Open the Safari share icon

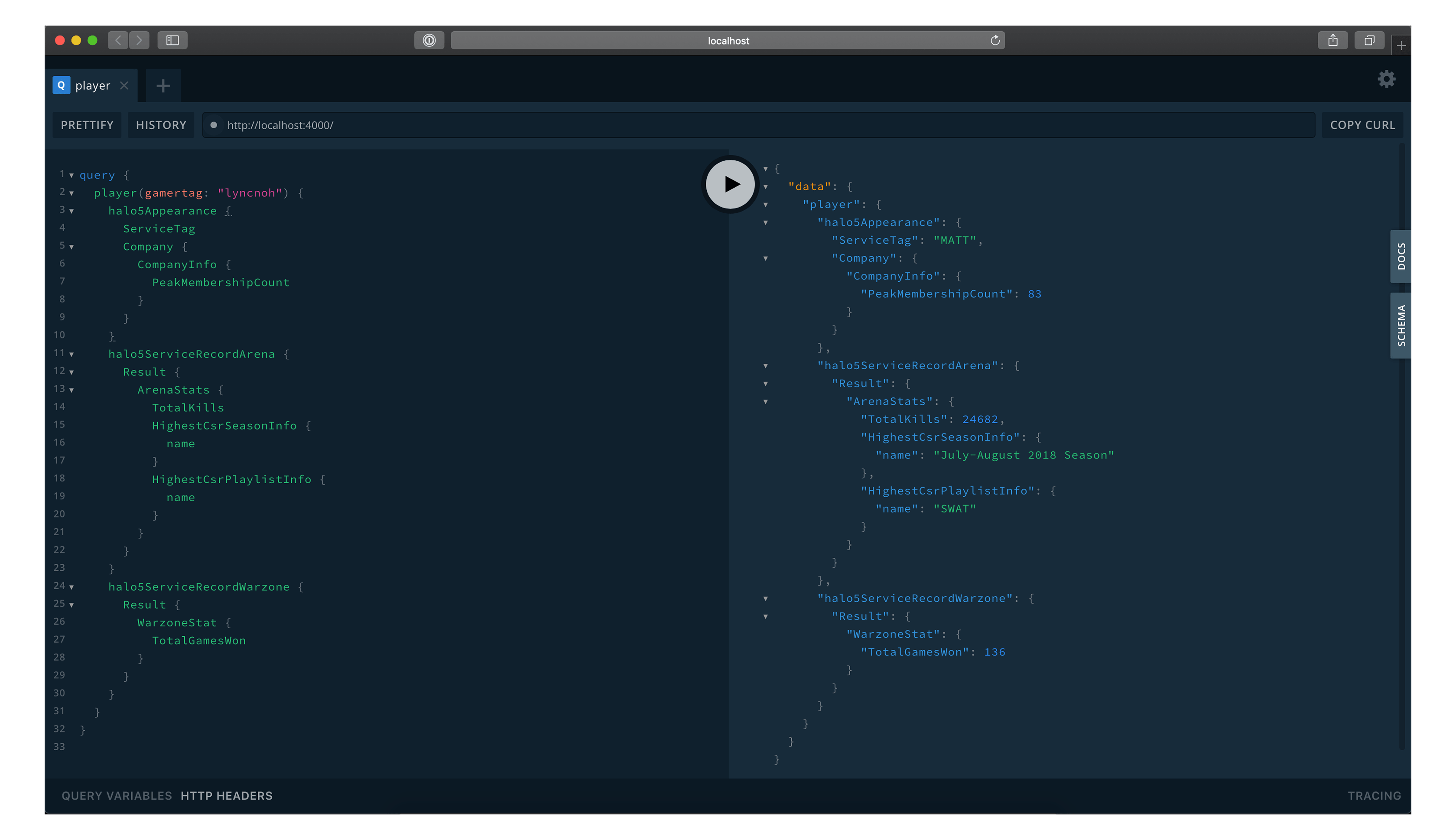point(1332,40)
